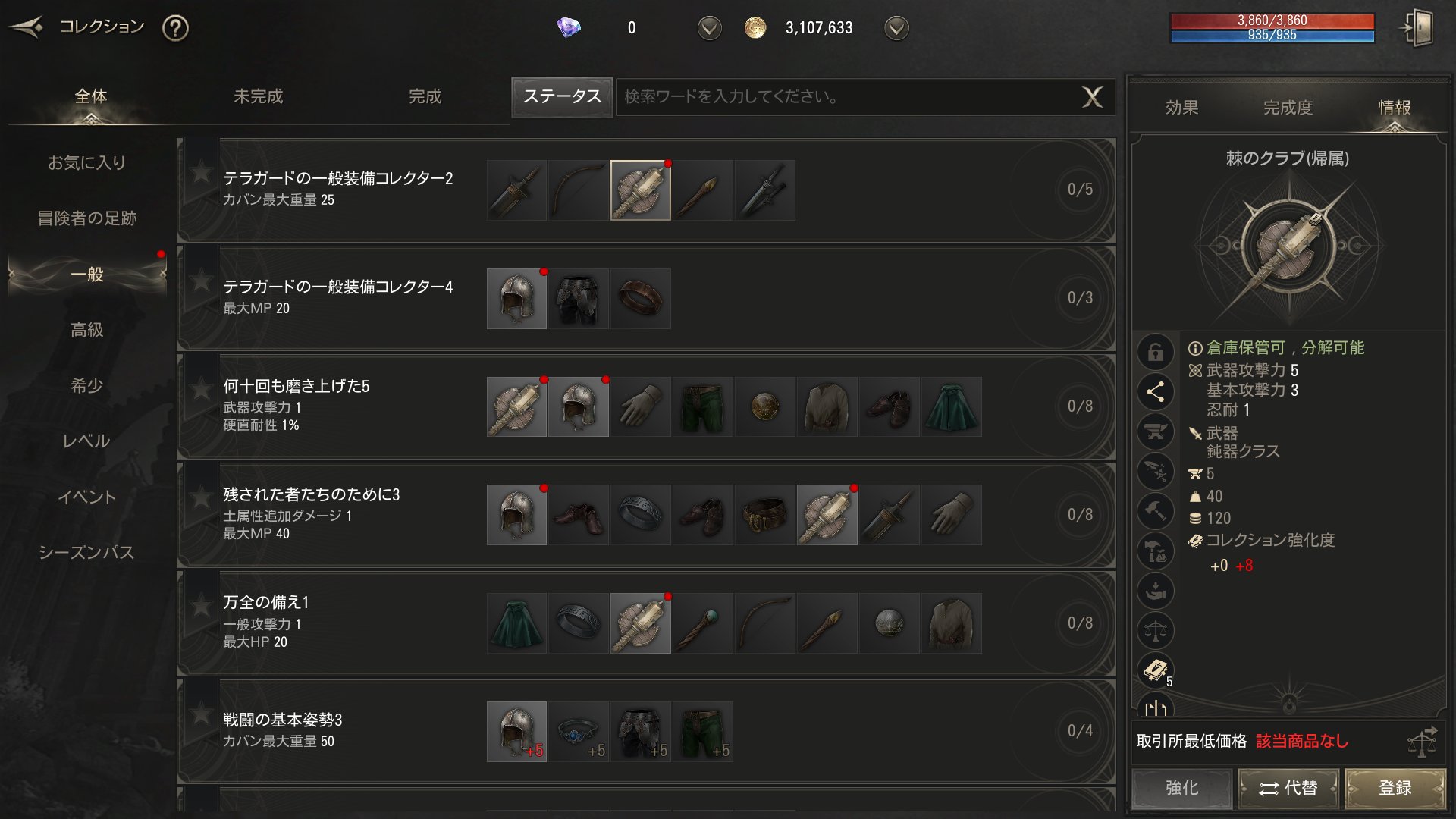
Task: Click the lock icon in info panel
Action: pyautogui.click(x=1155, y=352)
